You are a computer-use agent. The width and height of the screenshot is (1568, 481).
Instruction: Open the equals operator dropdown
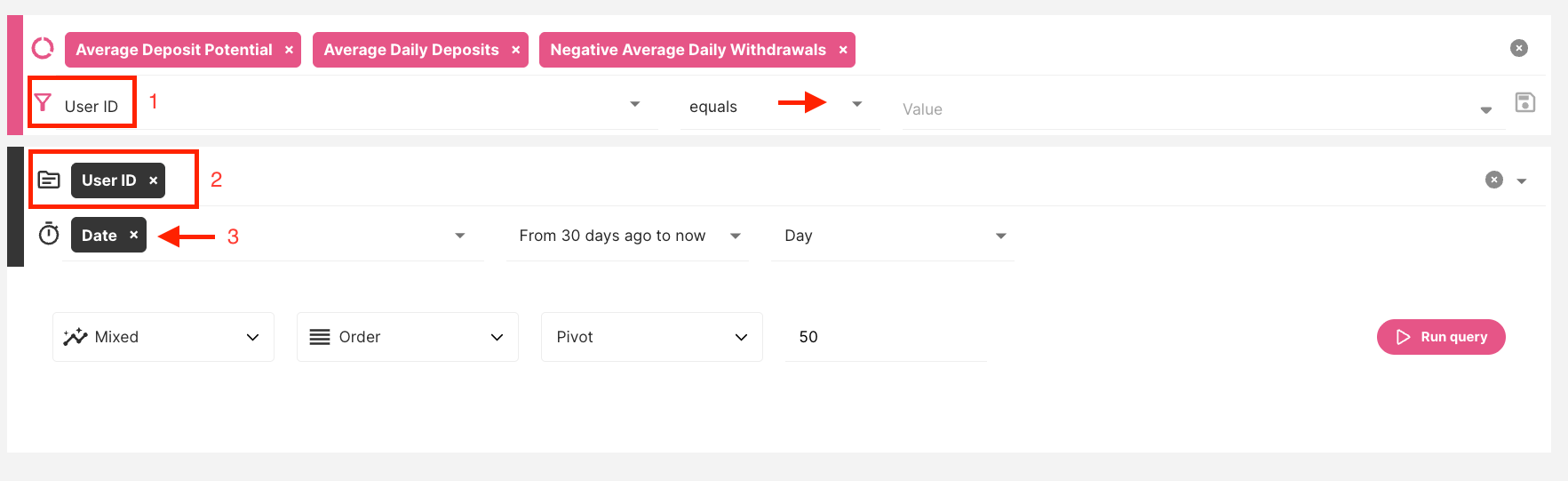[856, 105]
